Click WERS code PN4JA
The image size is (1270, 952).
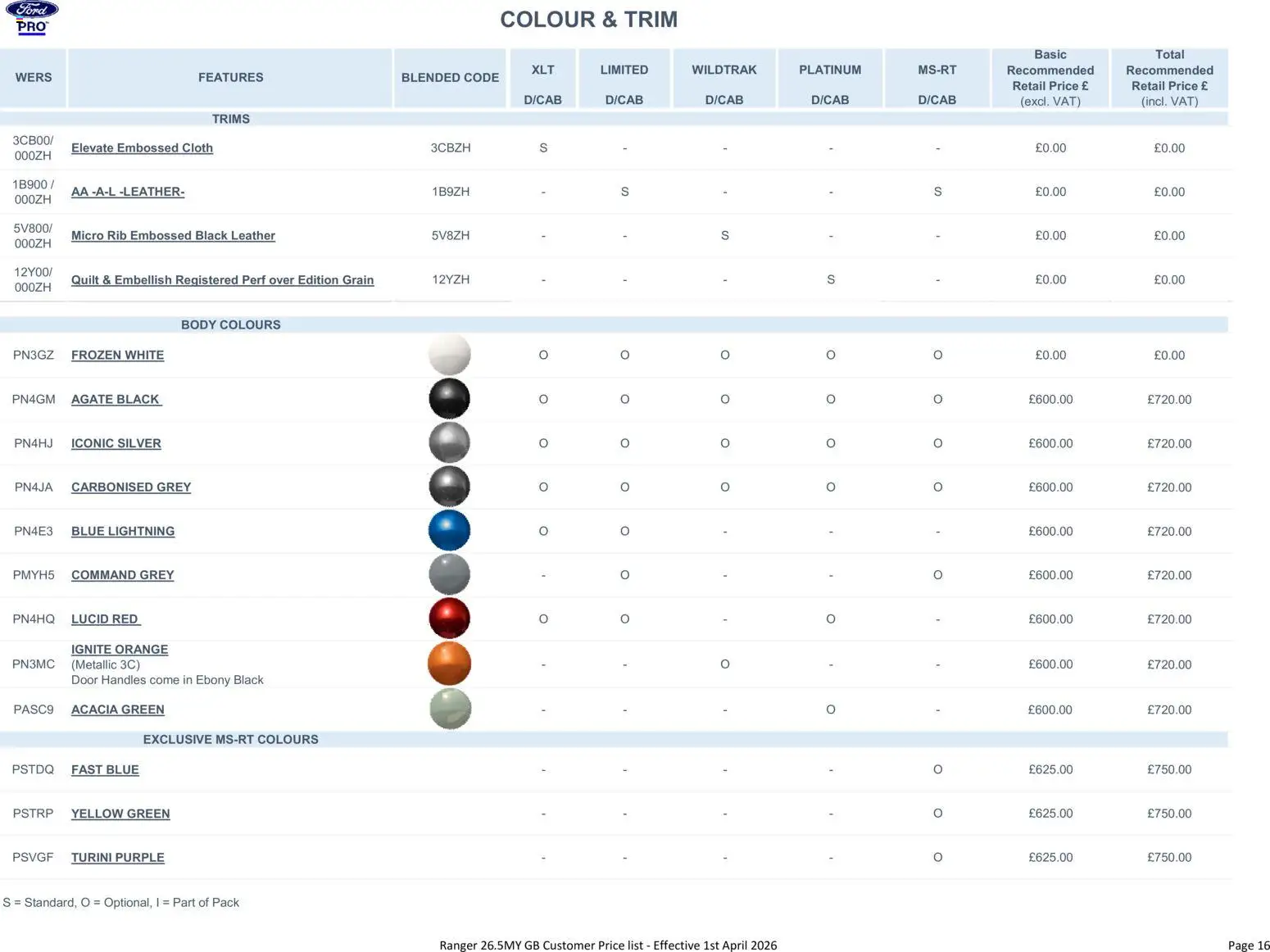34,487
